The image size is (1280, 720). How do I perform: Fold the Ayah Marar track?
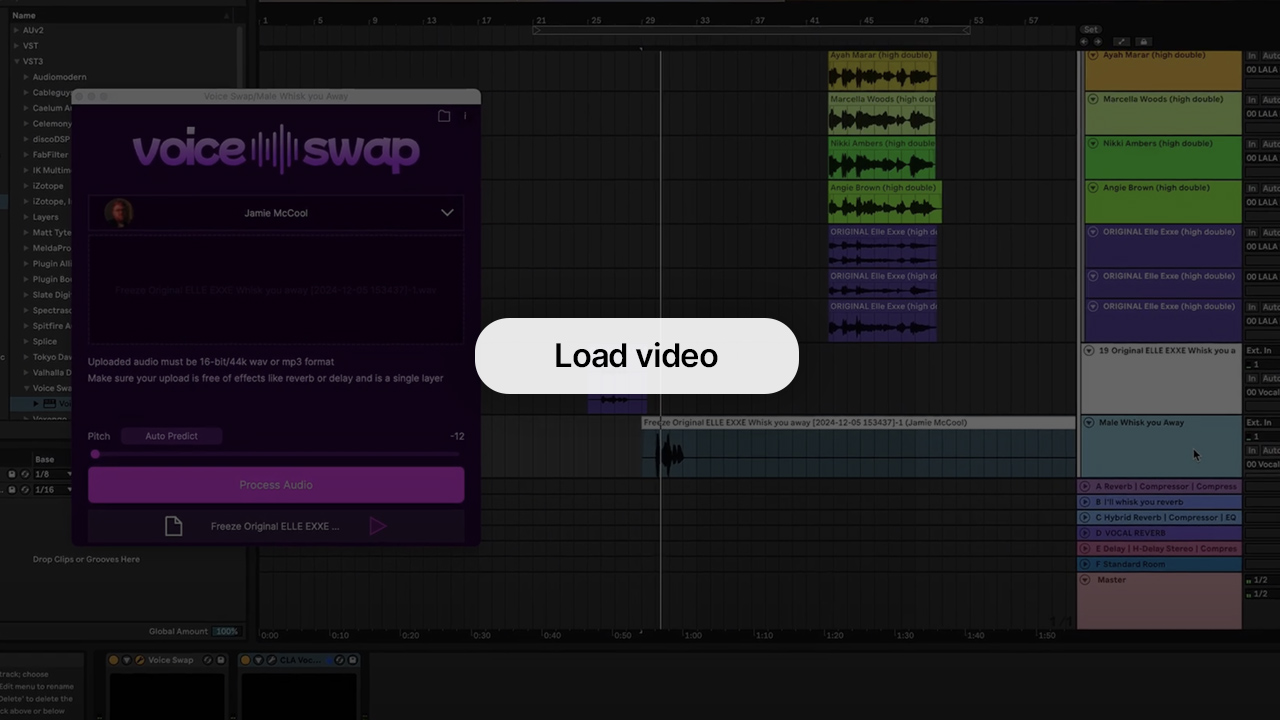click(x=1092, y=56)
